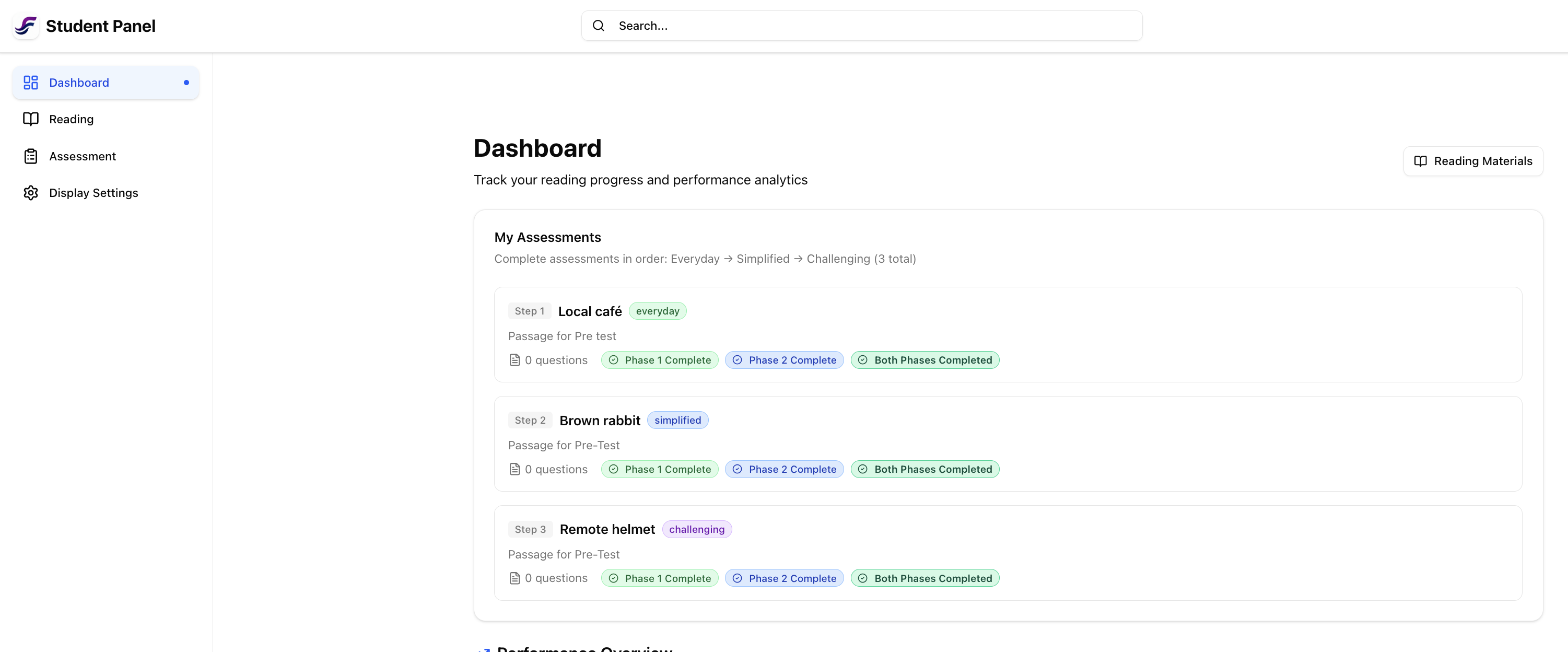Open the Brown rabbit assessment
Image resolution: width=1568 pixels, height=652 pixels.
tap(600, 420)
